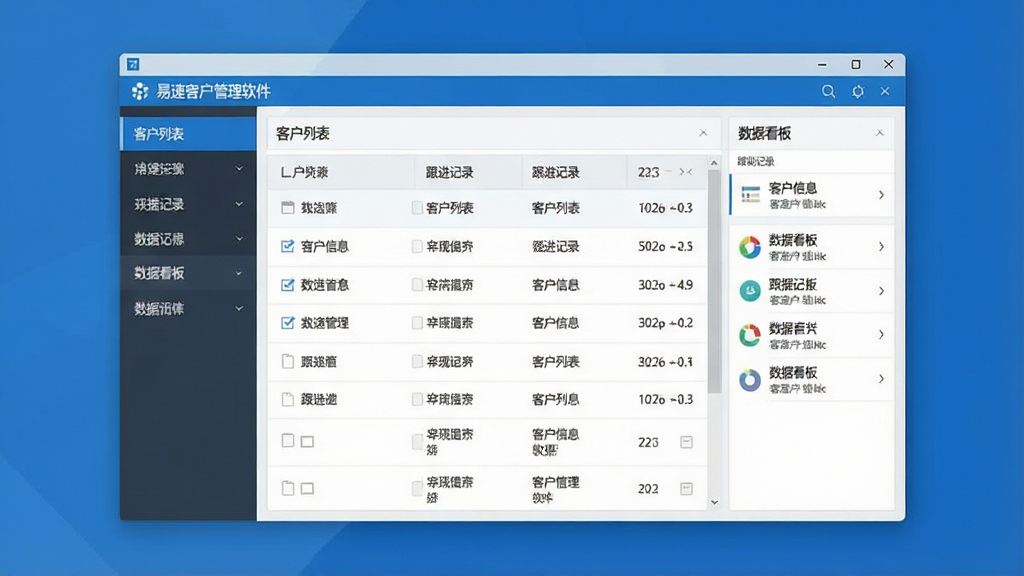Click the document icon in the 202 row
This screenshot has width=1024, height=576.
pos(287,488)
